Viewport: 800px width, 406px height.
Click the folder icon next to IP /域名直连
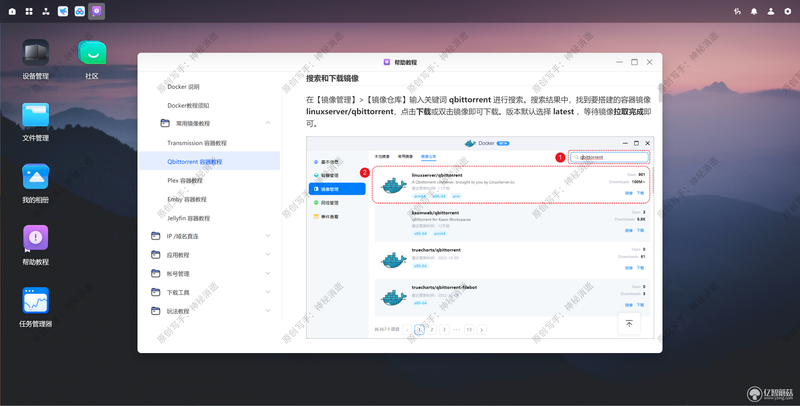click(x=156, y=236)
